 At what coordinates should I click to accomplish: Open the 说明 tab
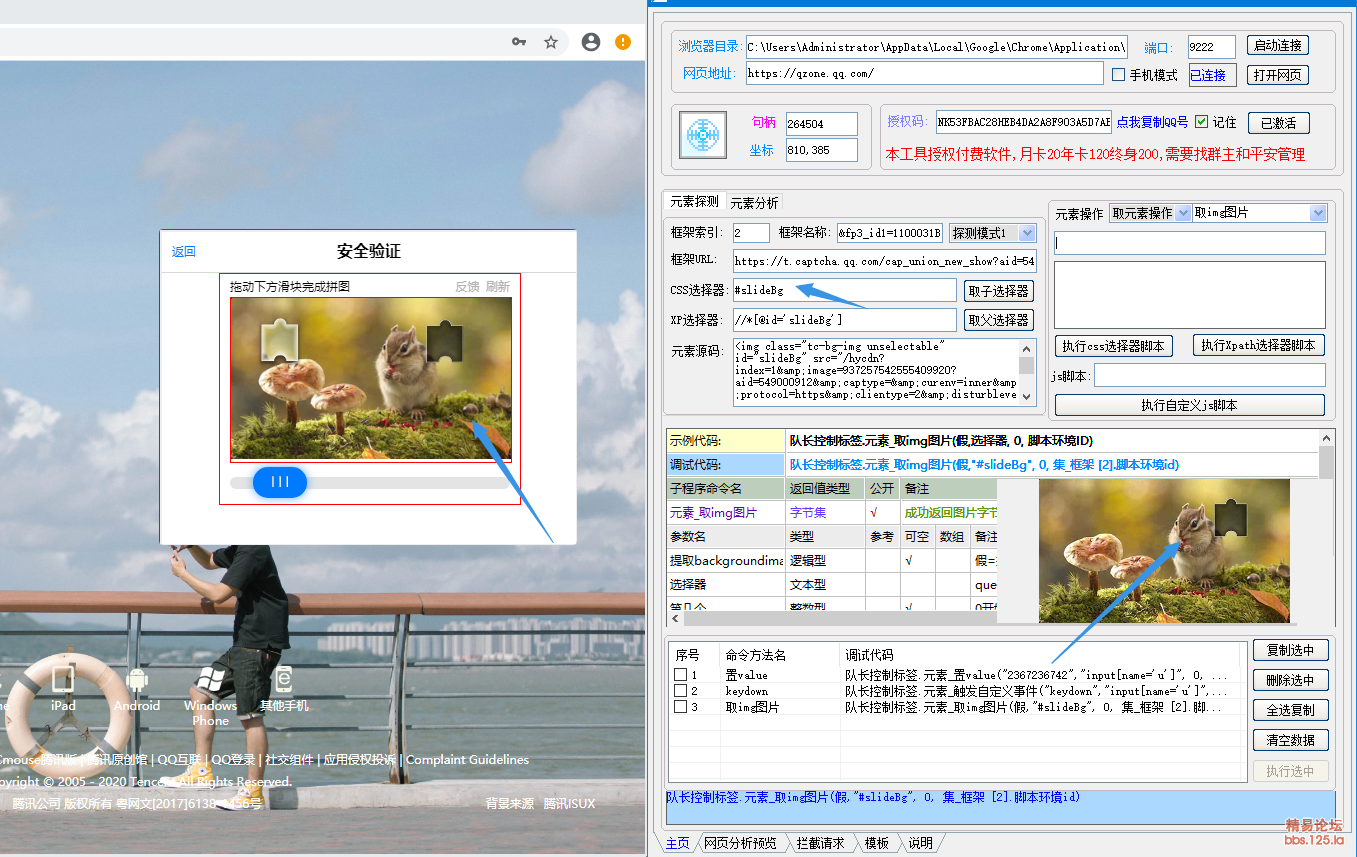coord(920,843)
